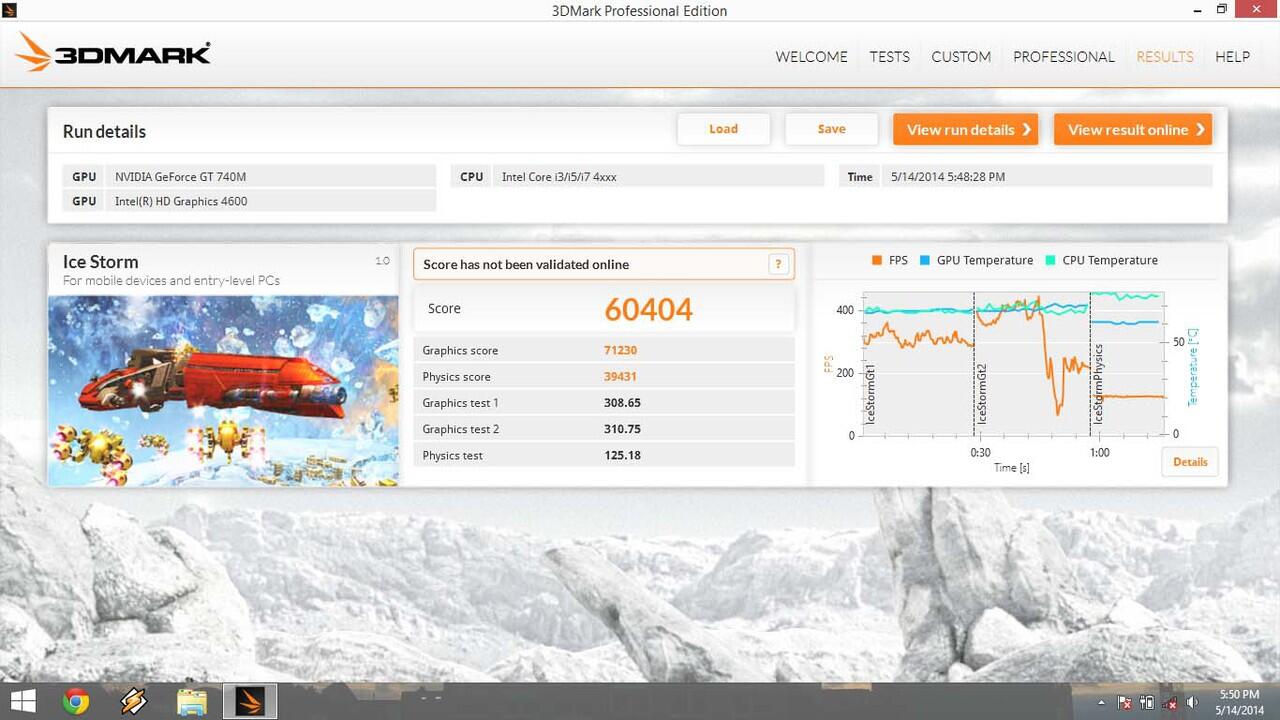Image resolution: width=1280 pixels, height=720 pixels.
Task: Click the Run details heading
Action: click(104, 132)
